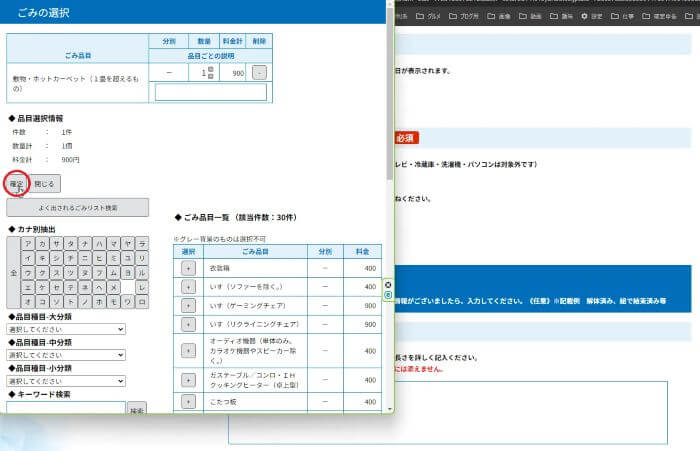
Task: Open the 確定申告 bookmark folder
Action: (659, 16)
